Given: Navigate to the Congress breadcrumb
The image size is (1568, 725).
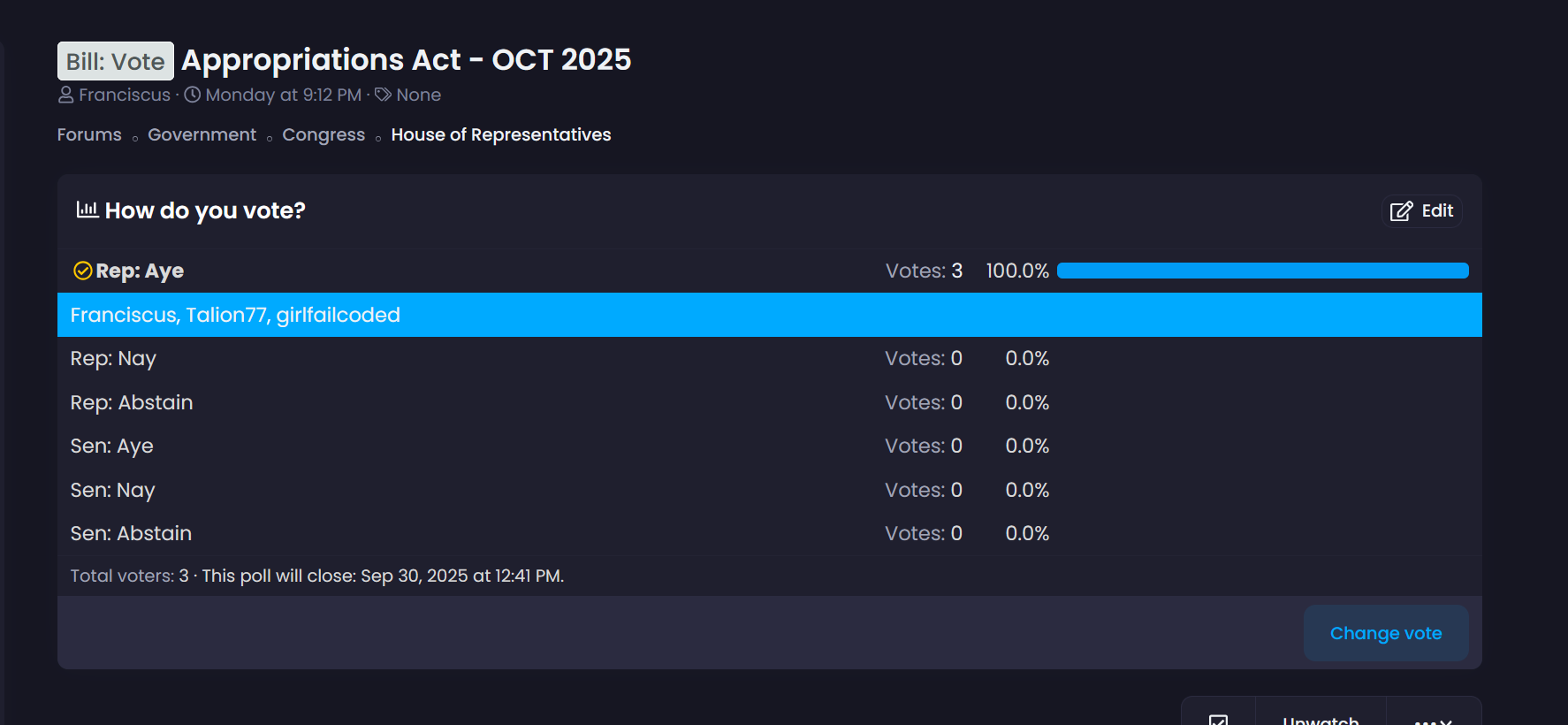Looking at the screenshot, I should [323, 134].
